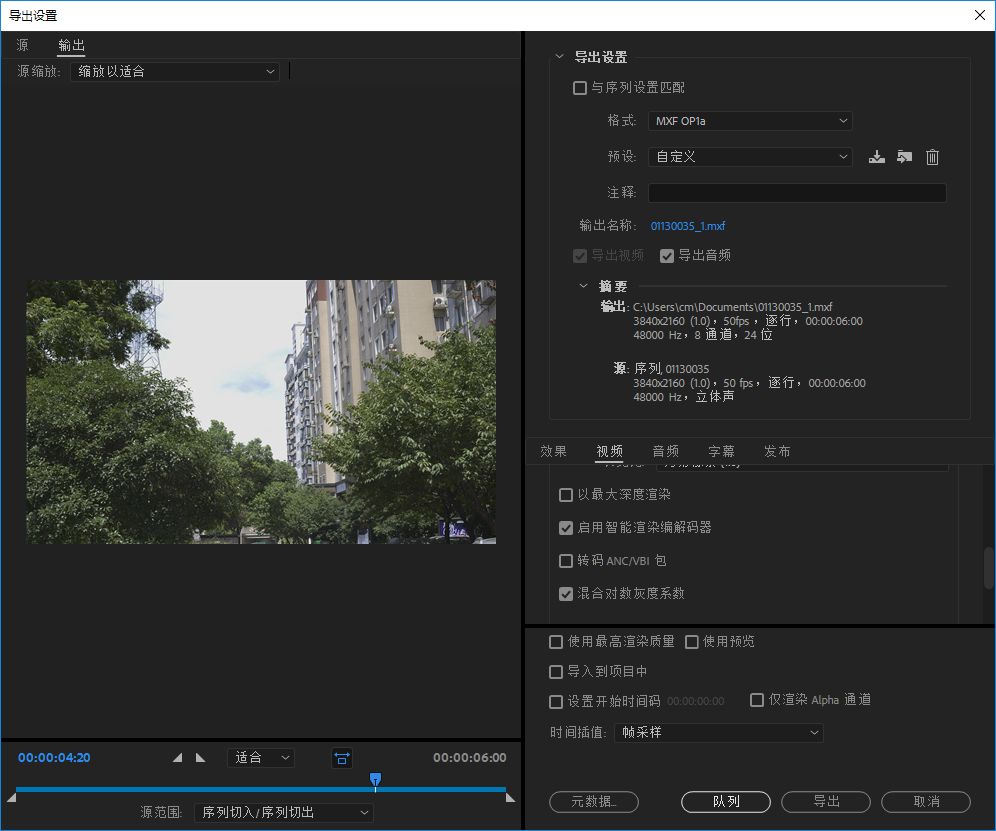The image size is (996, 831).
Task: Toggle the crop output tool
Action: pos(342,758)
